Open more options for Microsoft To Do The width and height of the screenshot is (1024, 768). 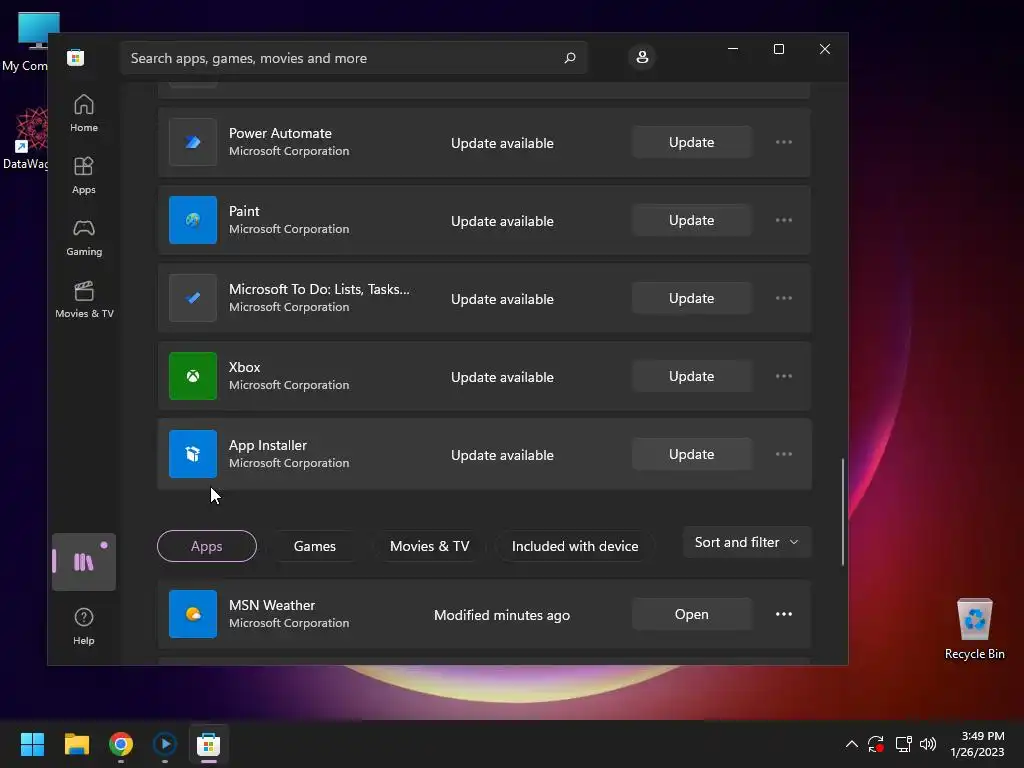[x=784, y=298]
